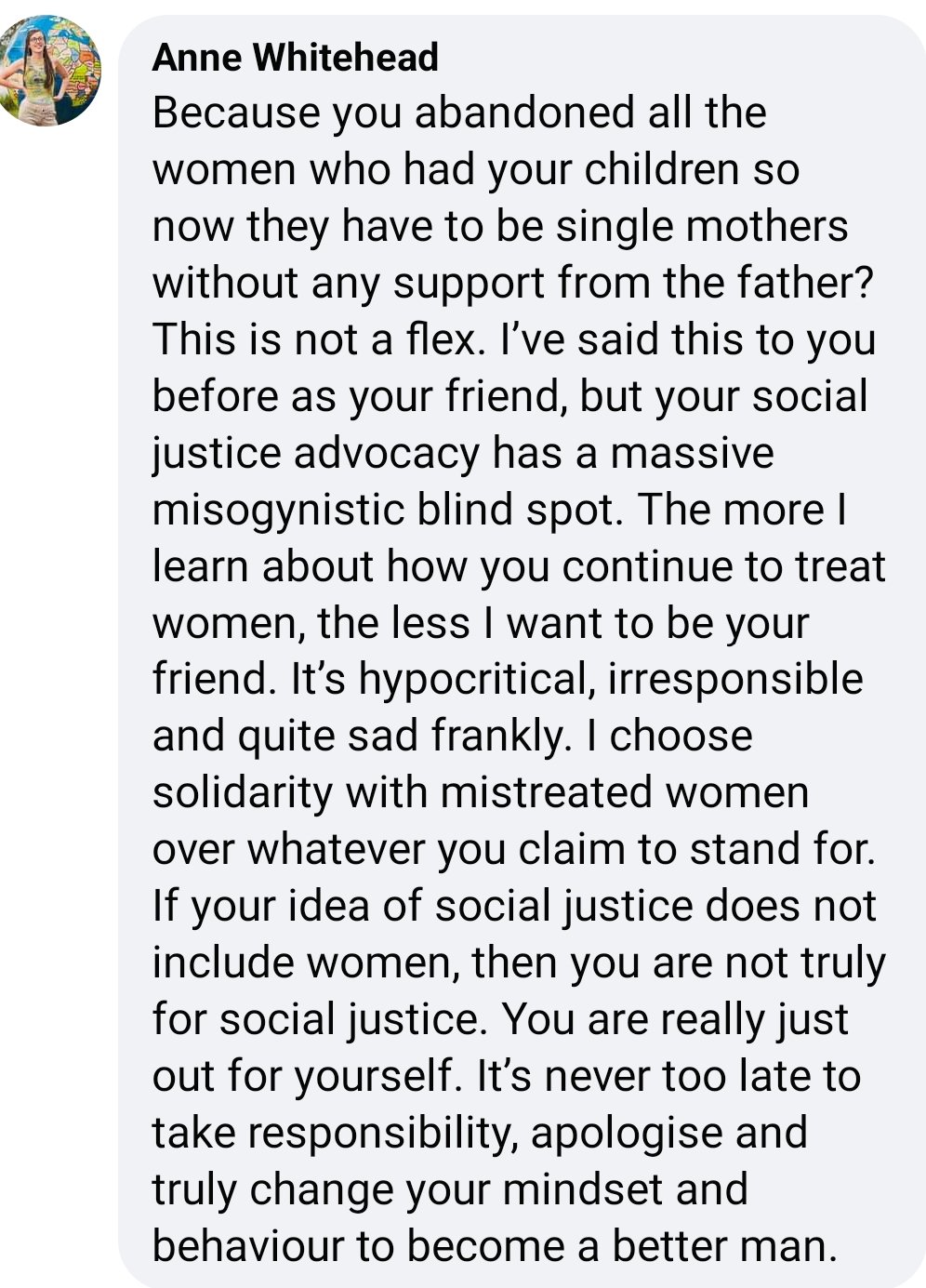The width and height of the screenshot is (926, 1288).
Task: Click the word "frankly" in the comment
Action: coord(499,737)
